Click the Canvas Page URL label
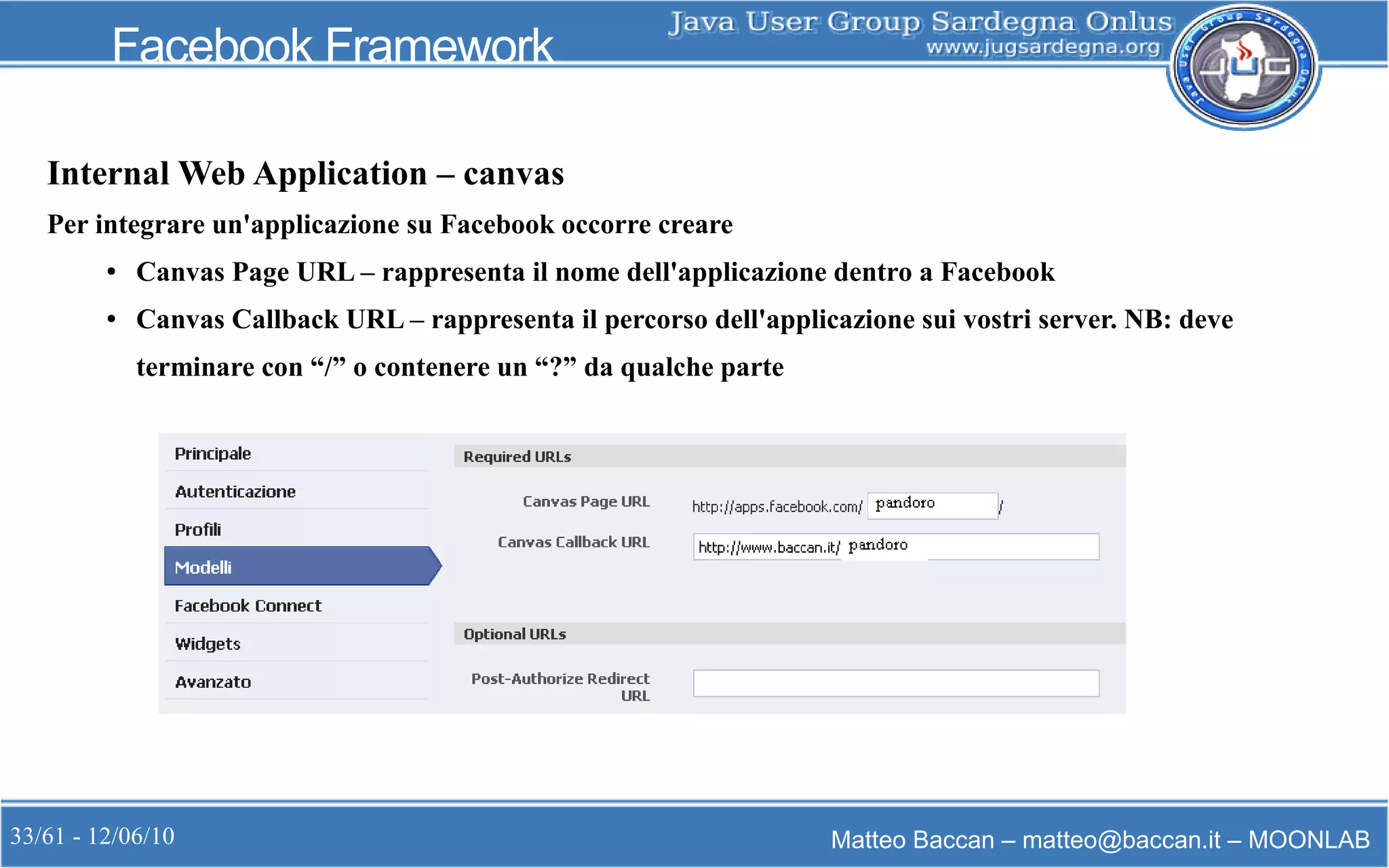Image resolution: width=1389 pixels, height=868 pixels. 586,502
